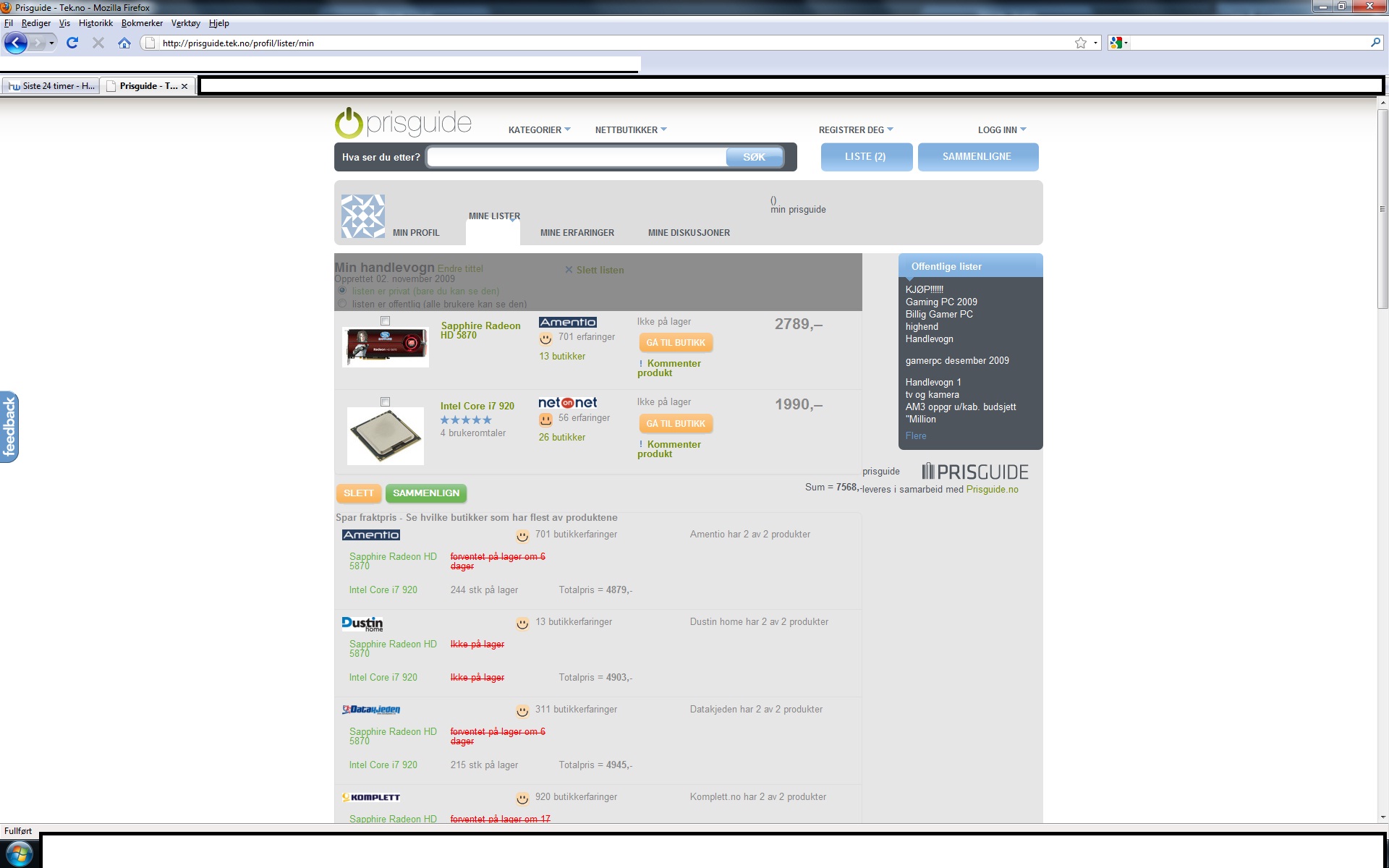Image resolution: width=1389 pixels, height=868 pixels.
Task: Click the Sapphire Radeon graphics card thumbnail
Action: click(386, 346)
